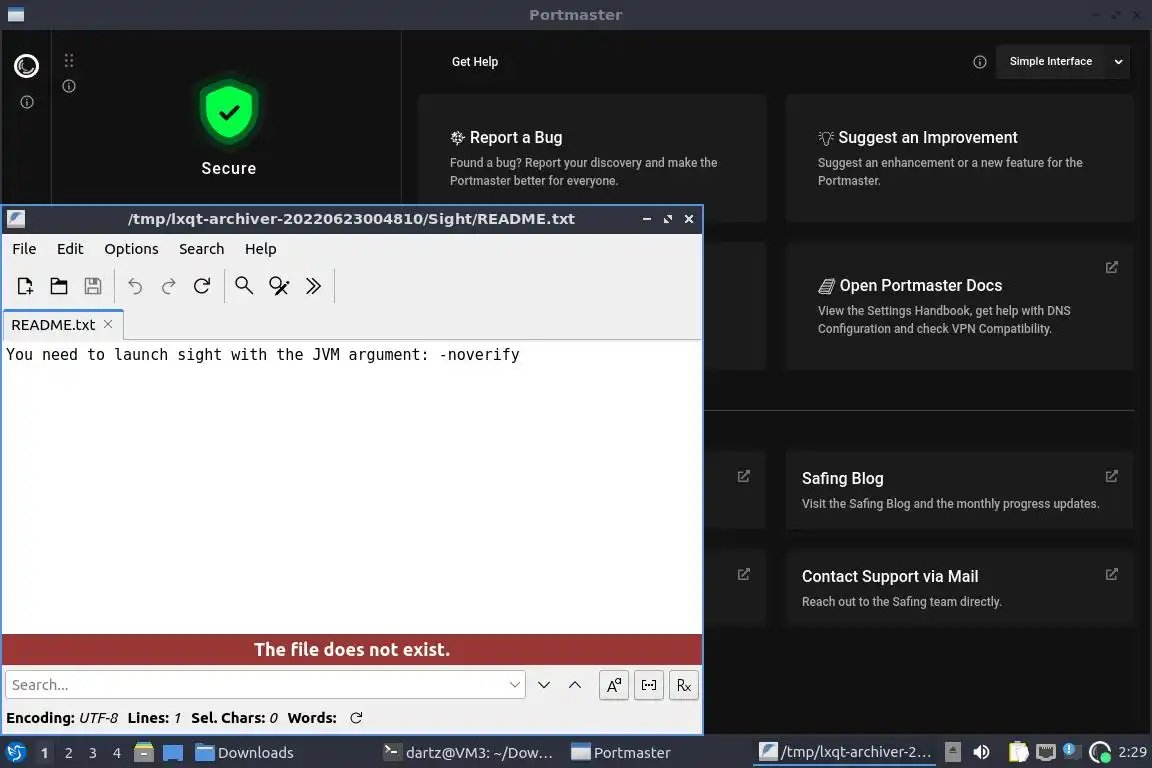The image size is (1152, 768).
Task: Open the Safing Blog card
Action: point(960,490)
